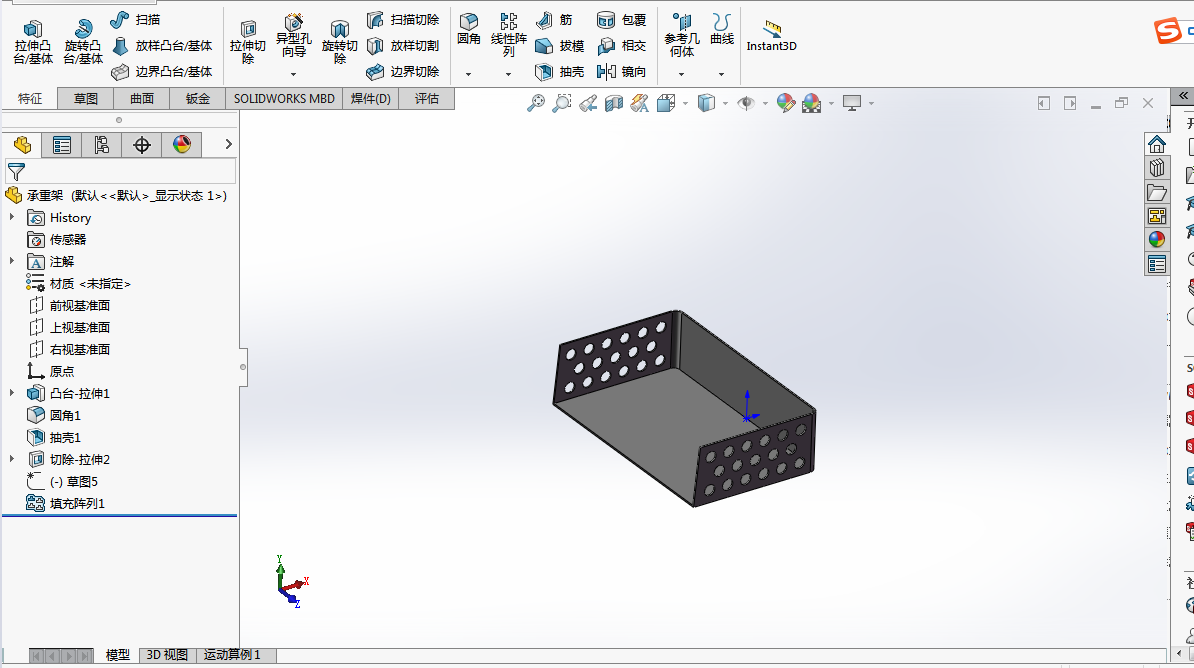Image resolution: width=1194 pixels, height=668 pixels.
Task: Choose the 放样切割 lofted cut tool
Action: click(403, 46)
